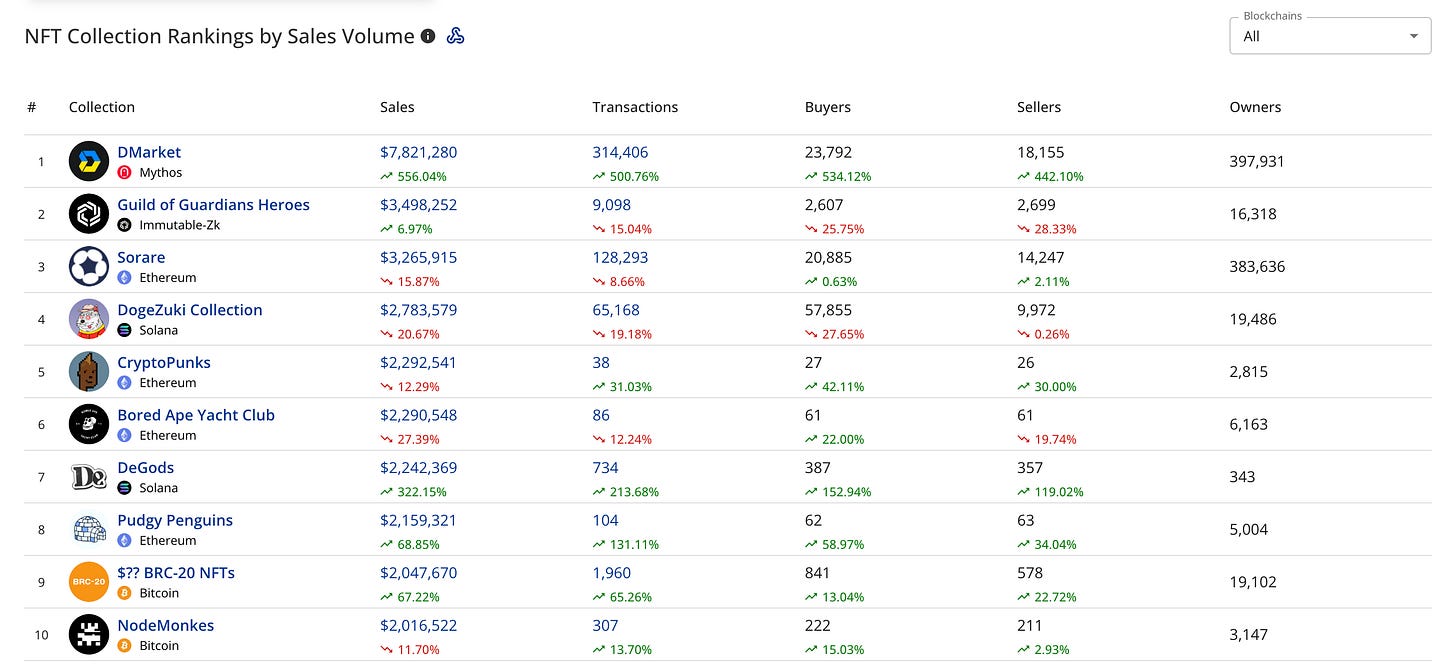Image resolution: width=1456 pixels, height=664 pixels.
Task: Click the Guild of Guardians Heroes logo
Action: pyautogui.click(x=89, y=214)
